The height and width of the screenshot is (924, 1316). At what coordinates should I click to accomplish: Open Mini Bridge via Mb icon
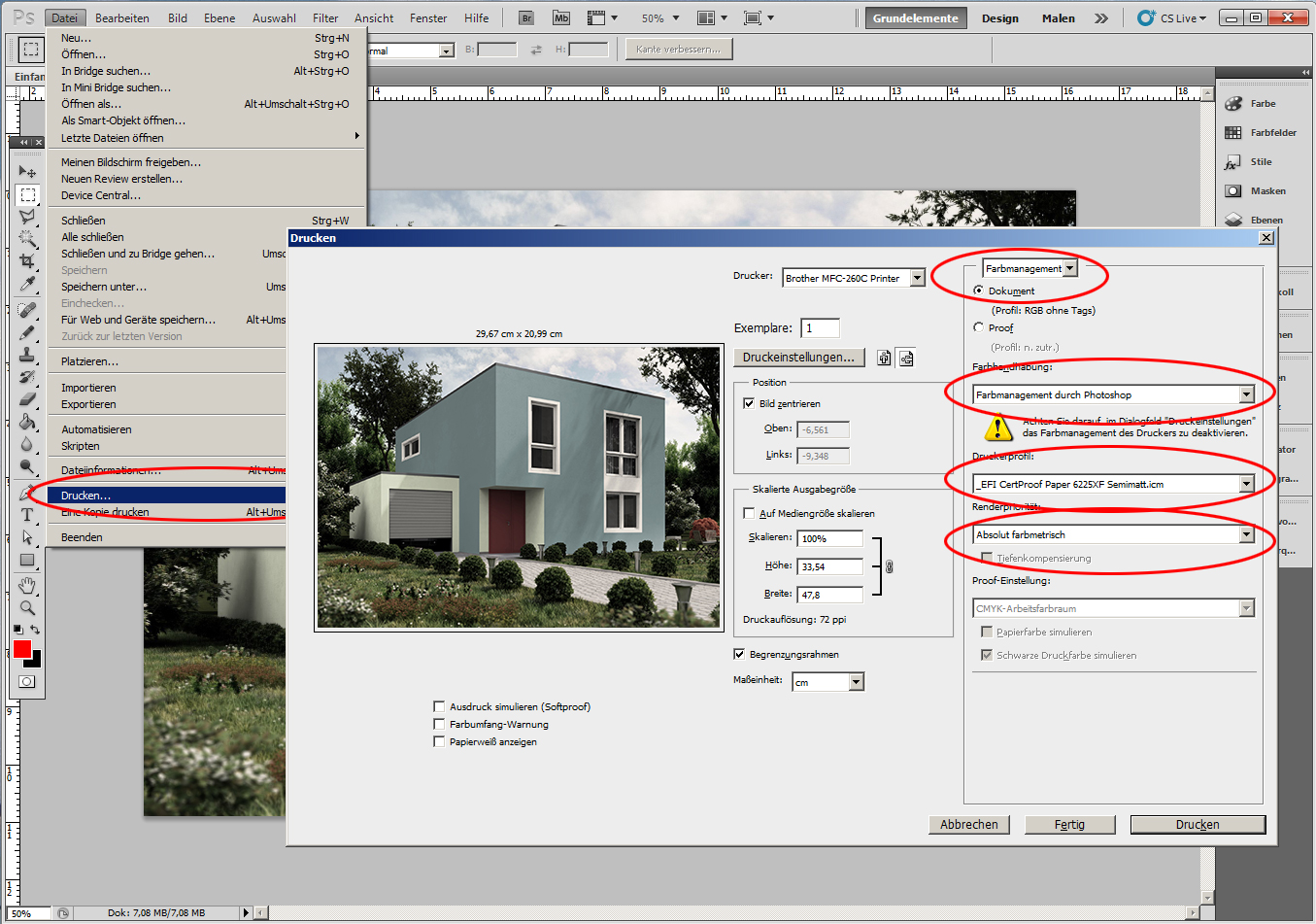[561, 17]
